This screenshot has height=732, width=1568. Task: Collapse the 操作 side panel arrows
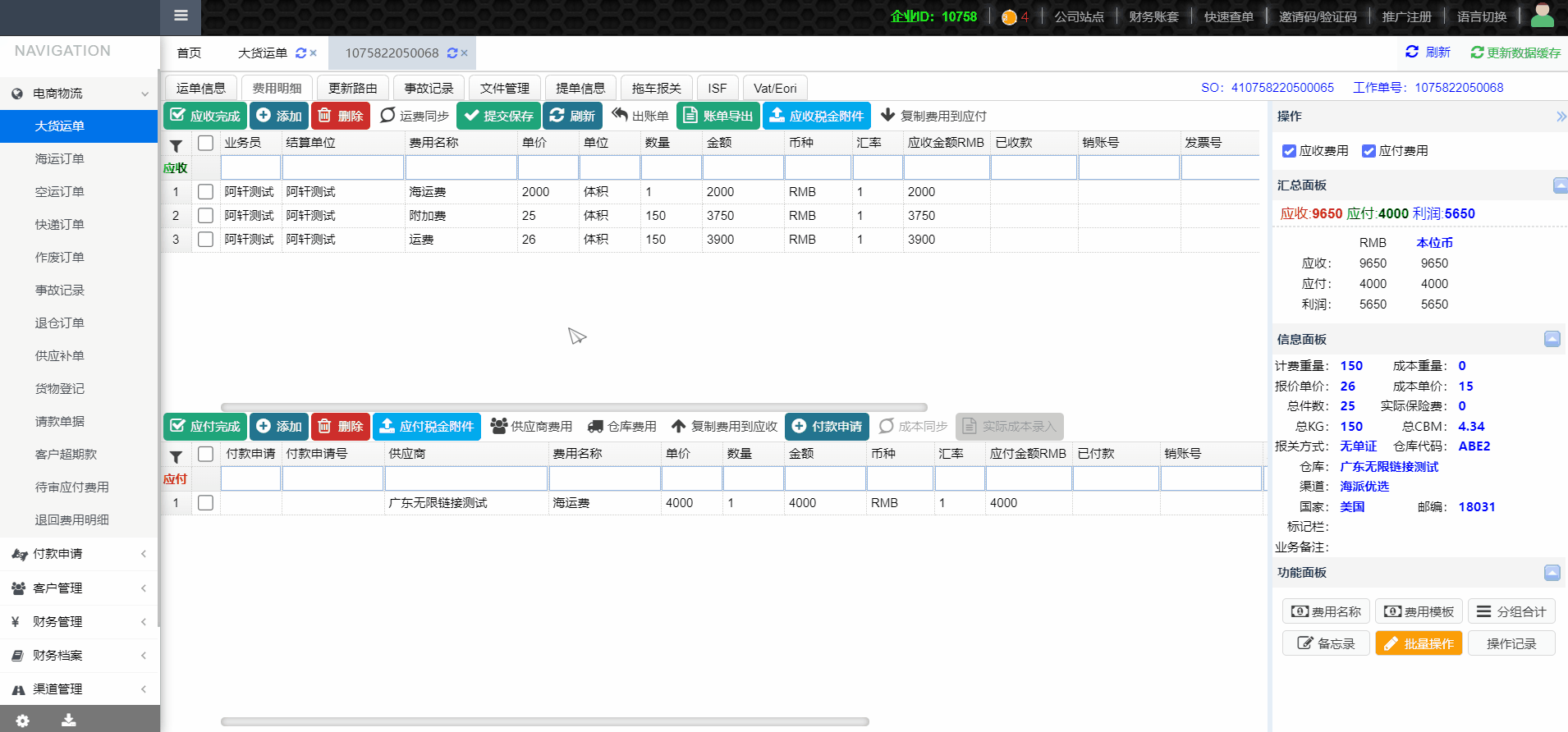1561,117
